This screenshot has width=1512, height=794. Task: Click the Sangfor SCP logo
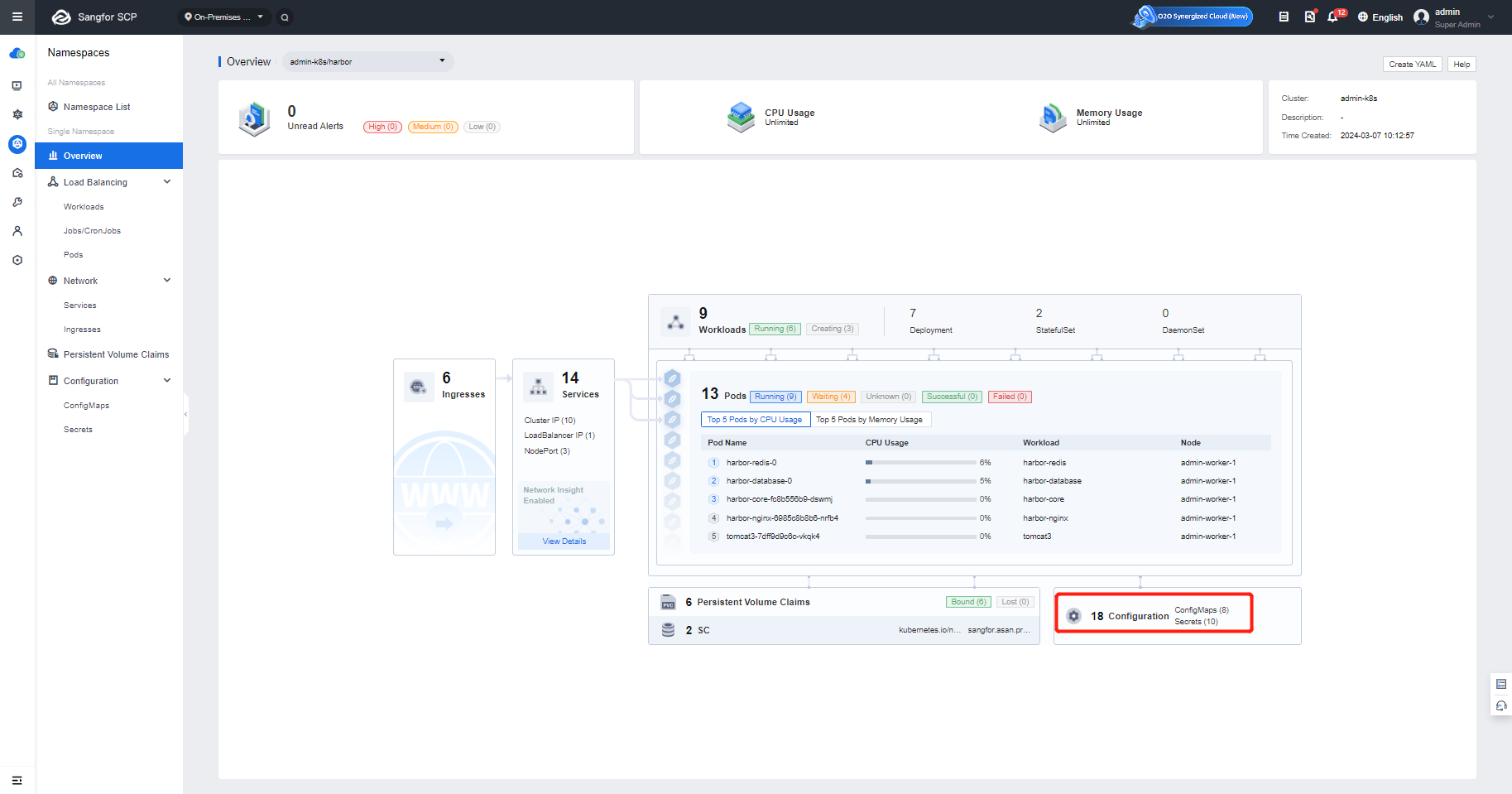pyautogui.click(x=94, y=17)
